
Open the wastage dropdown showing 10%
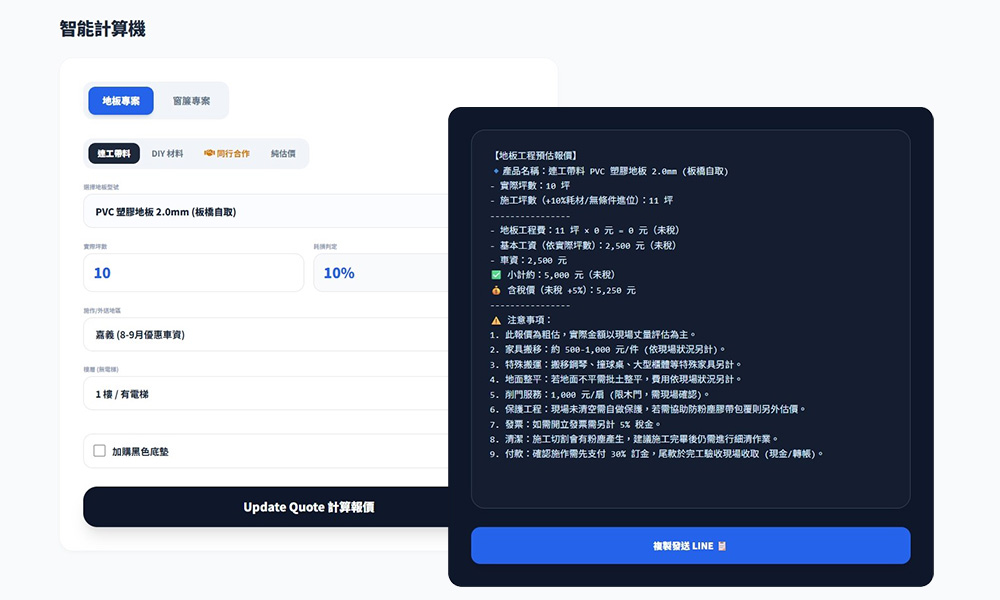(x=381, y=273)
